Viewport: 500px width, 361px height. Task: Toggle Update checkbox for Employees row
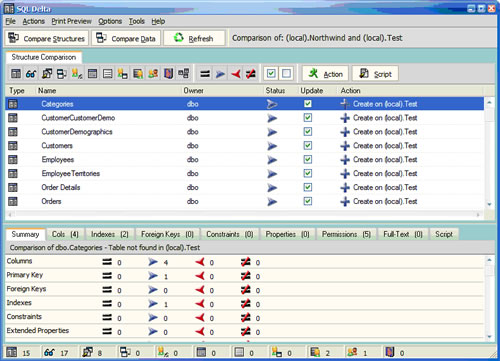point(308,160)
